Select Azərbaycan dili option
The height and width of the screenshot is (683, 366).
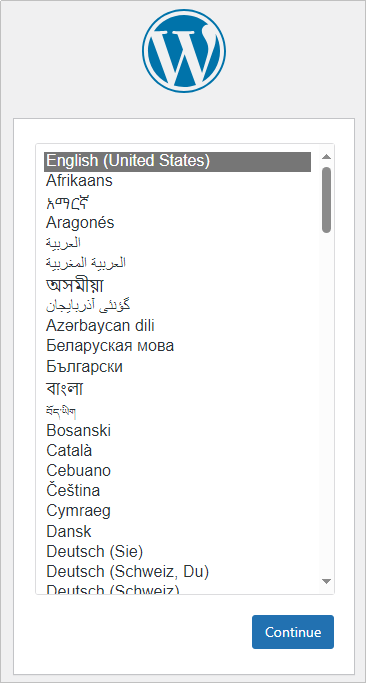click(177, 325)
